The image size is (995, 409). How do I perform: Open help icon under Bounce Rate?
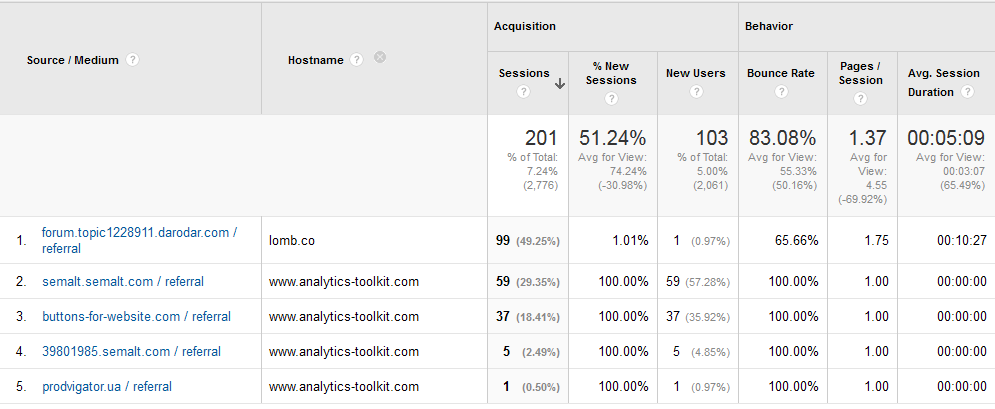781,92
